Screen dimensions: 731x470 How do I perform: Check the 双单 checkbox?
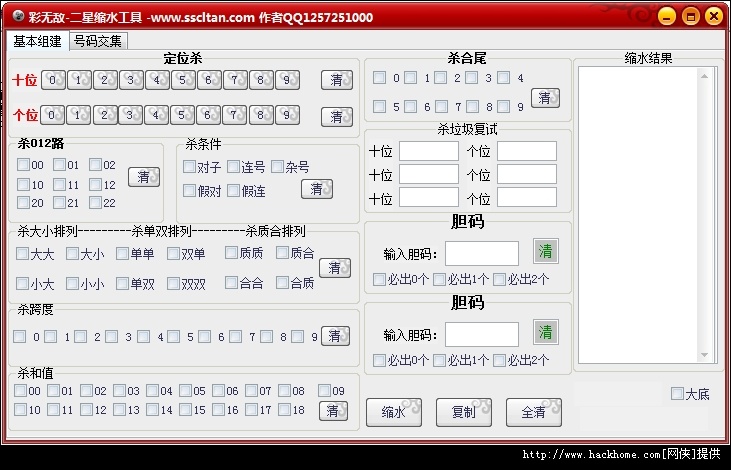point(173,253)
